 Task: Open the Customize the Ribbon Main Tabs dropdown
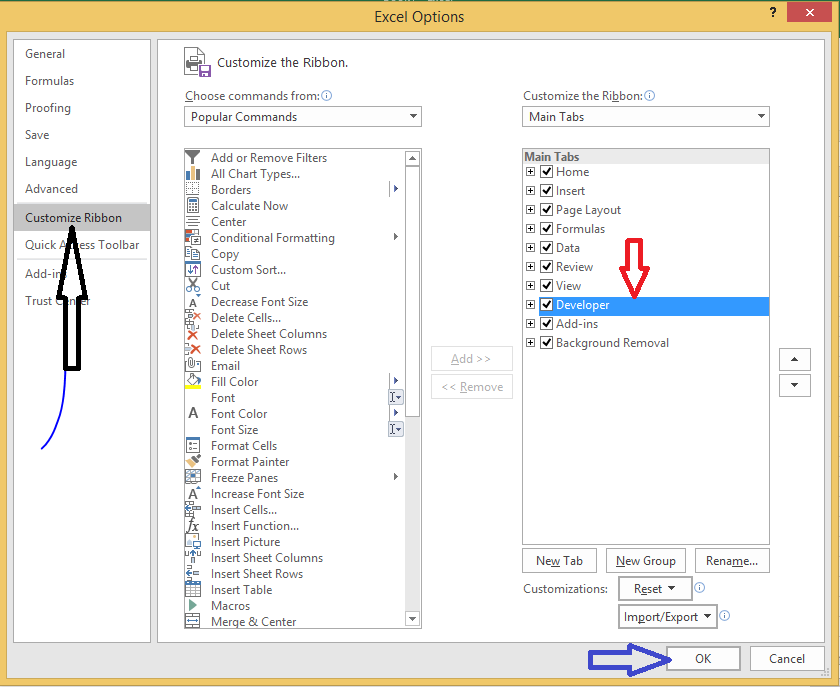(x=646, y=116)
